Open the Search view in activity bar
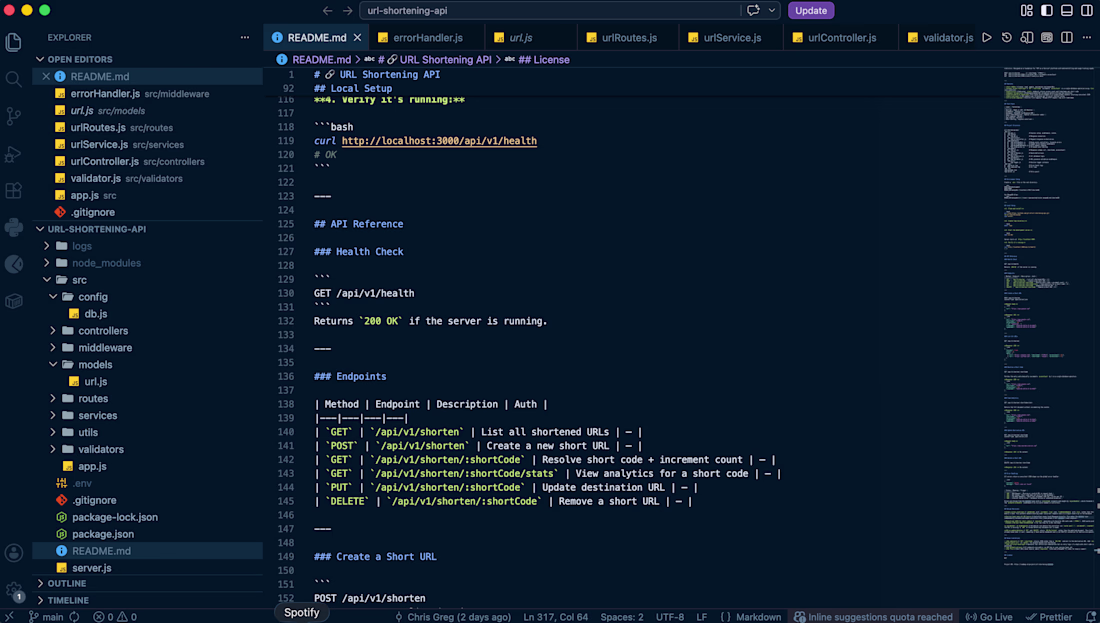The height and width of the screenshot is (623, 1100). point(13,79)
